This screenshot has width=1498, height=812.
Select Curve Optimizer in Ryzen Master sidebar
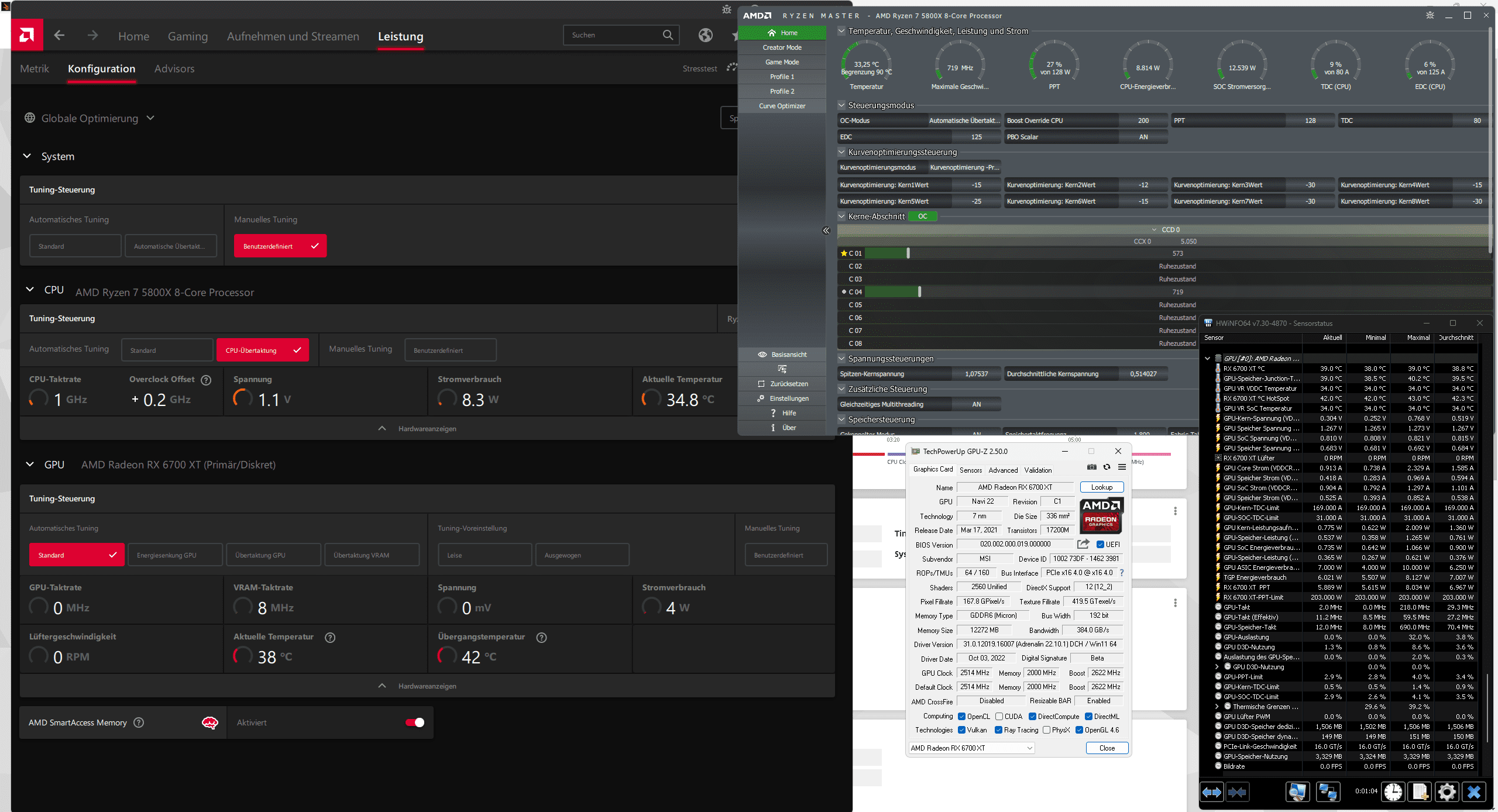[782, 106]
